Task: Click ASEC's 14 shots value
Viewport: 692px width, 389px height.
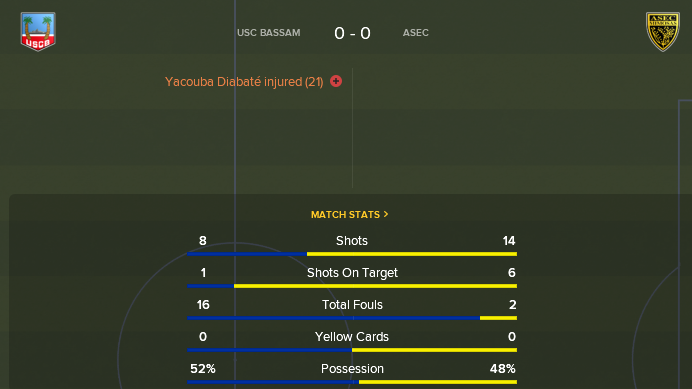Action: (x=509, y=241)
